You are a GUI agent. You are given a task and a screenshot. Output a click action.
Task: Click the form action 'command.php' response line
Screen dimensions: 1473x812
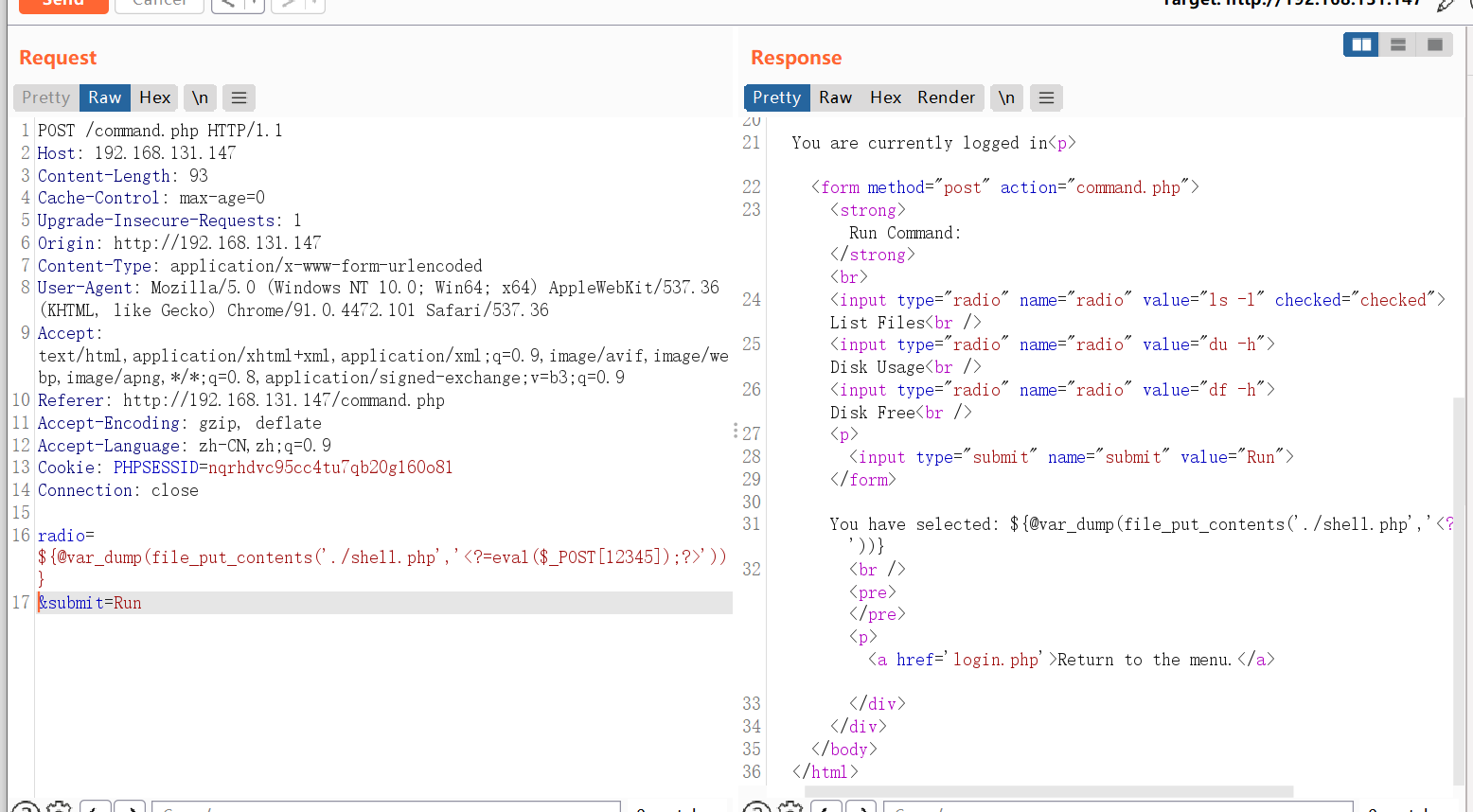pos(1004,187)
